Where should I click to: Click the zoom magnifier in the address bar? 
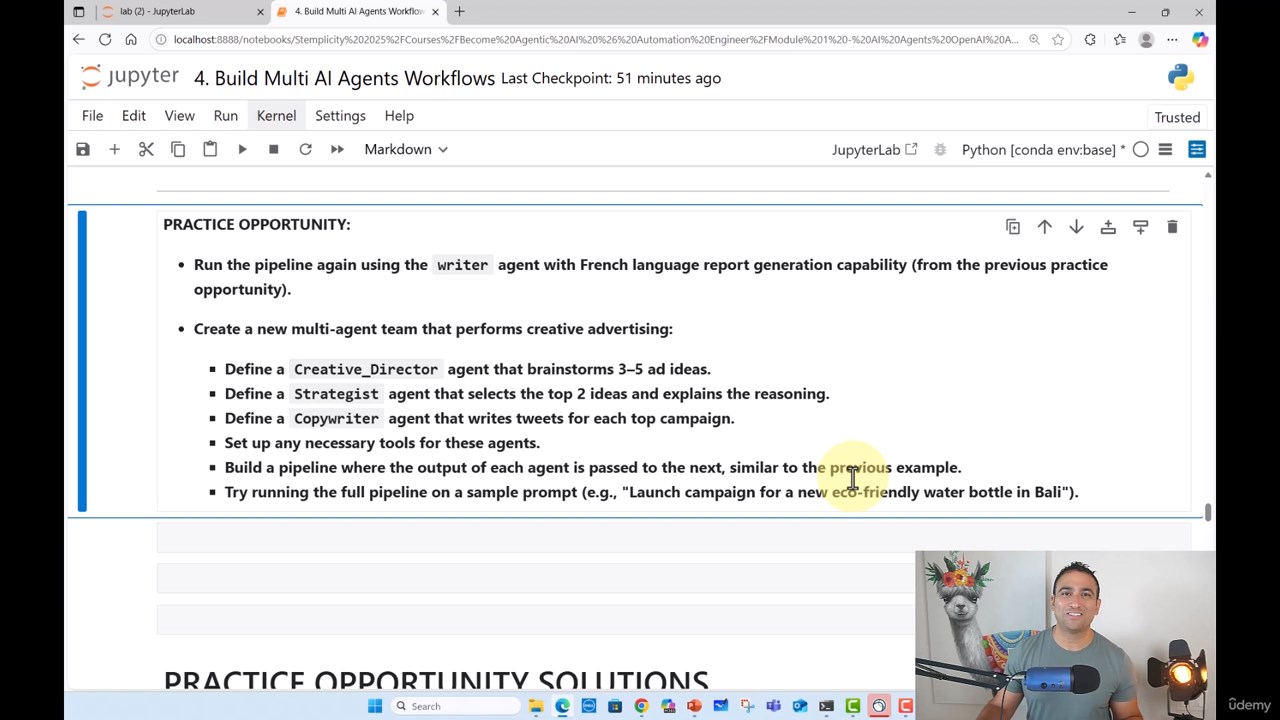coord(1034,40)
